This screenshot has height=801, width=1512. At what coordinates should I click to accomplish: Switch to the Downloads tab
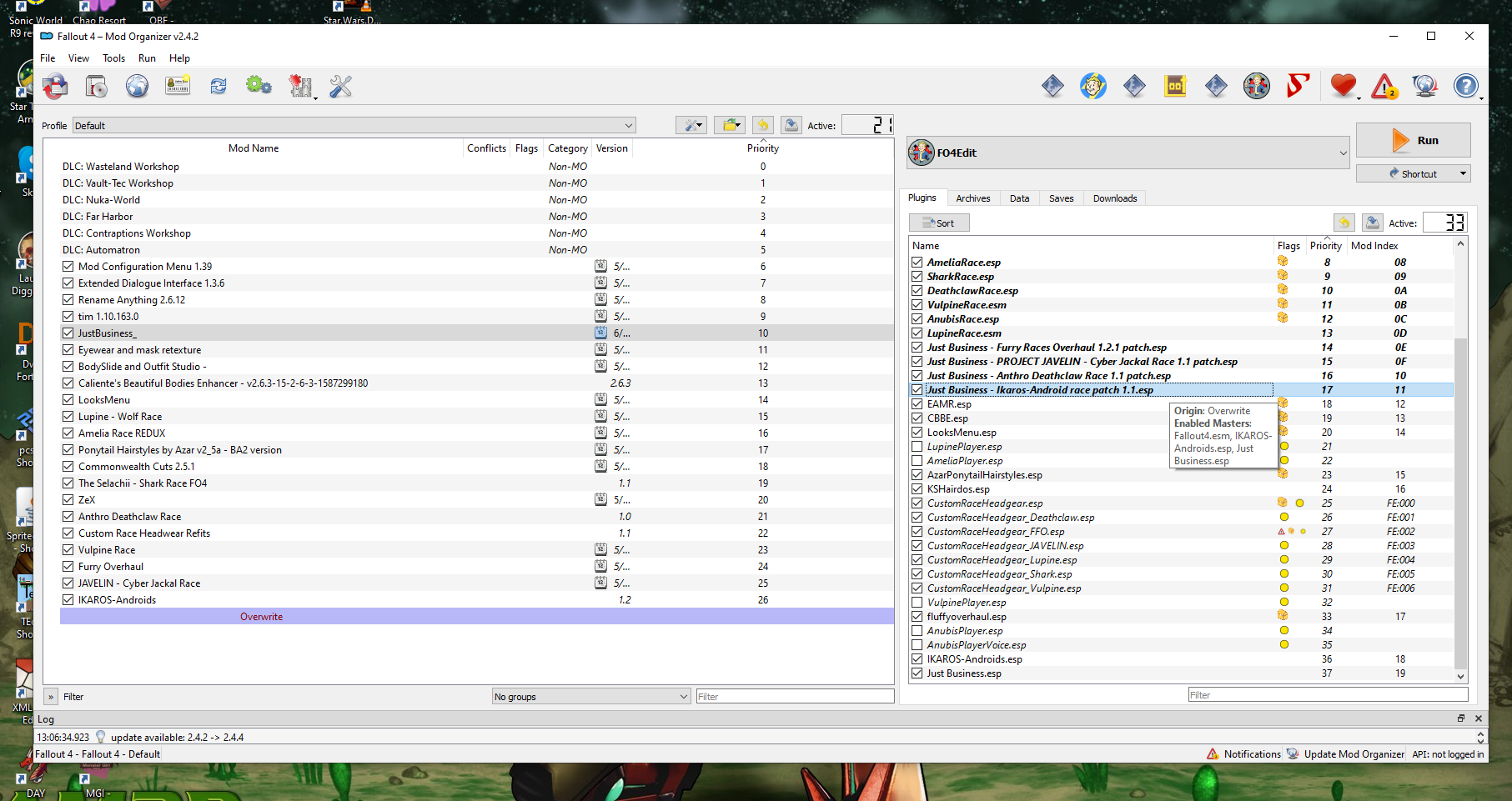tap(1115, 198)
